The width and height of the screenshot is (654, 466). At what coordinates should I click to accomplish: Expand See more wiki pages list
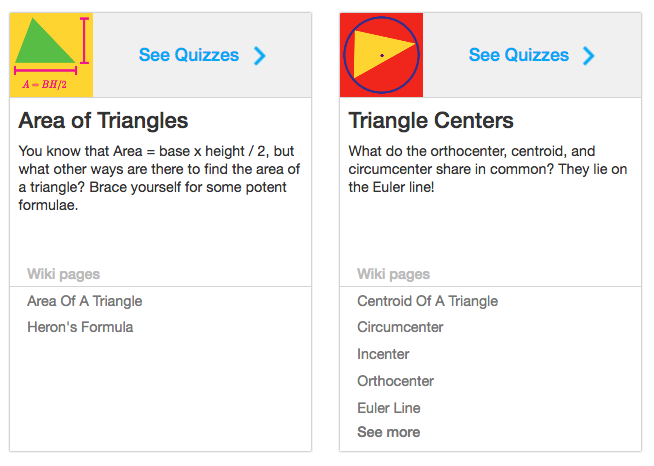click(388, 432)
